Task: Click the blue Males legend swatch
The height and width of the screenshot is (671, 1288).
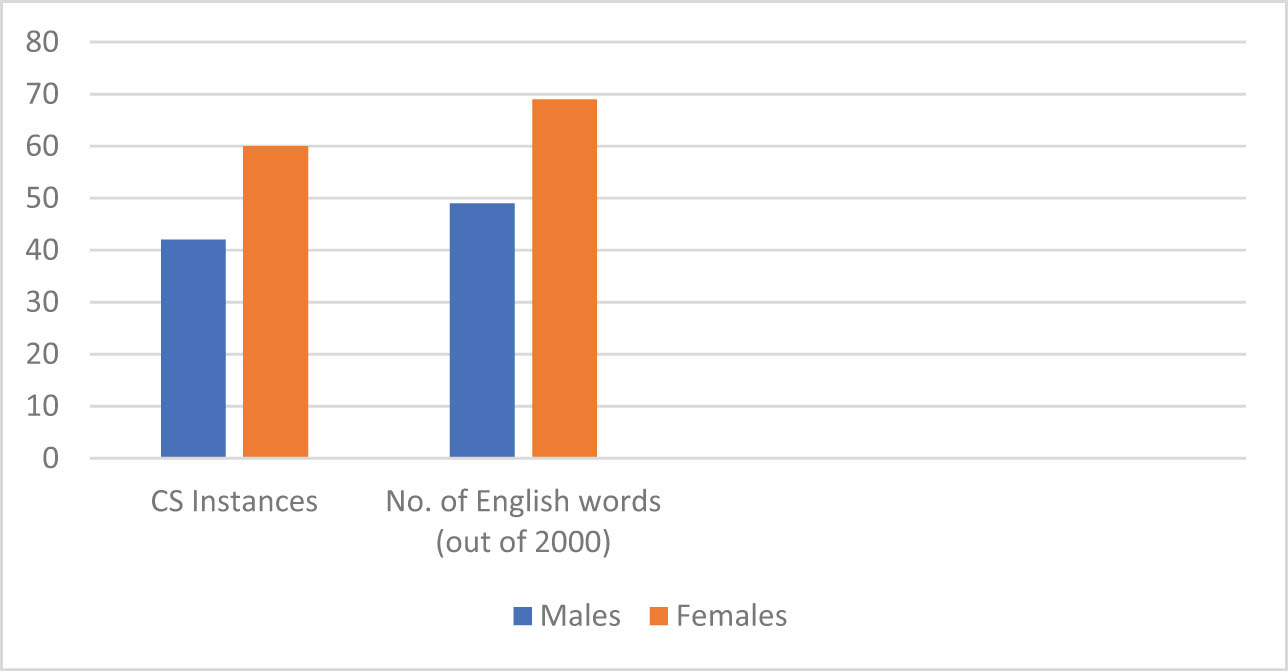Action: pos(523,617)
